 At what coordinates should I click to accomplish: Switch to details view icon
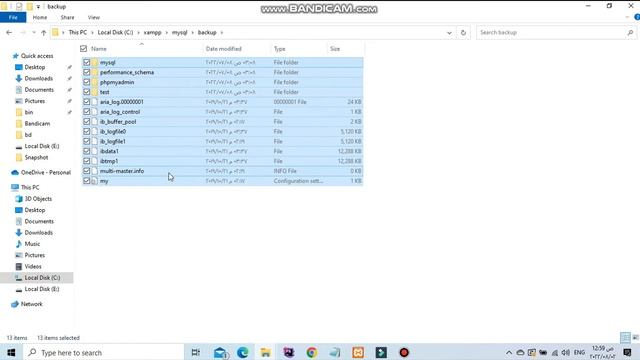pyautogui.click(x=625, y=338)
